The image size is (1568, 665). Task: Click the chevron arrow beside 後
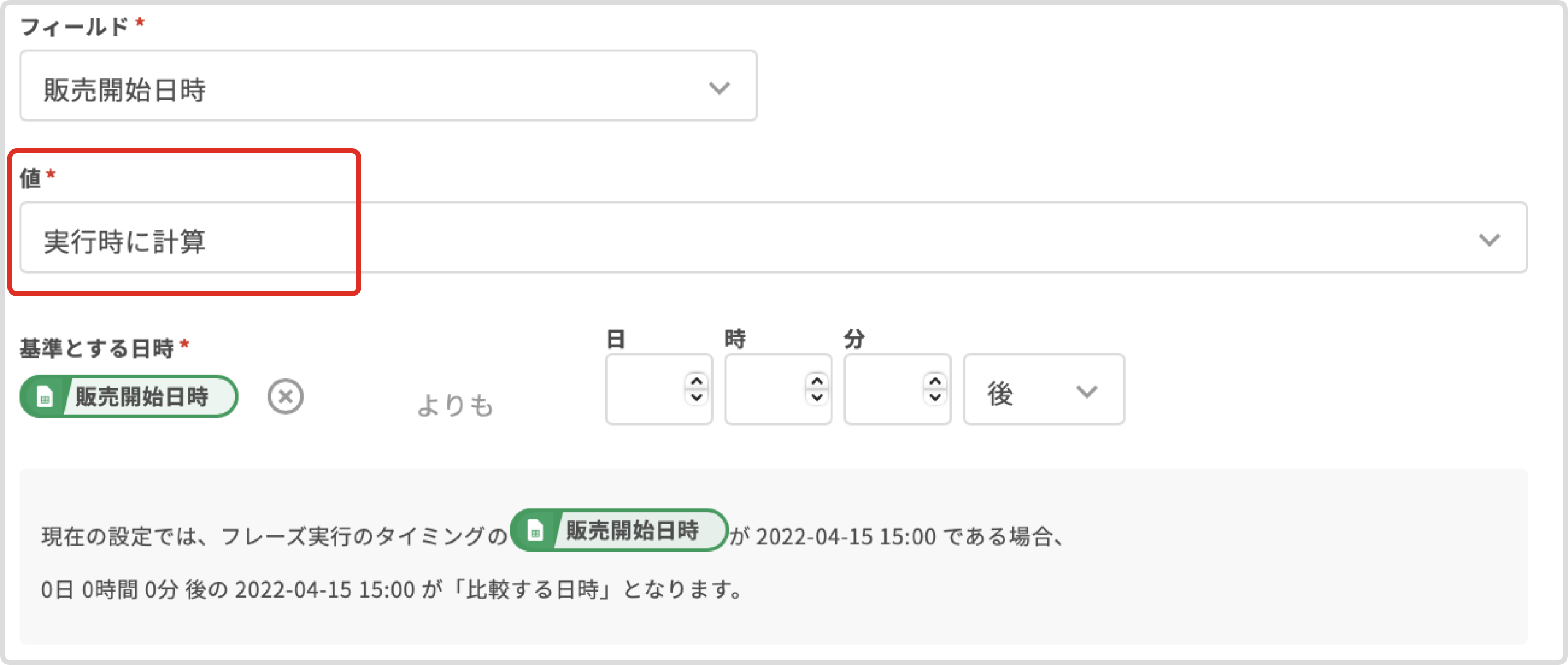pyautogui.click(x=1087, y=391)
